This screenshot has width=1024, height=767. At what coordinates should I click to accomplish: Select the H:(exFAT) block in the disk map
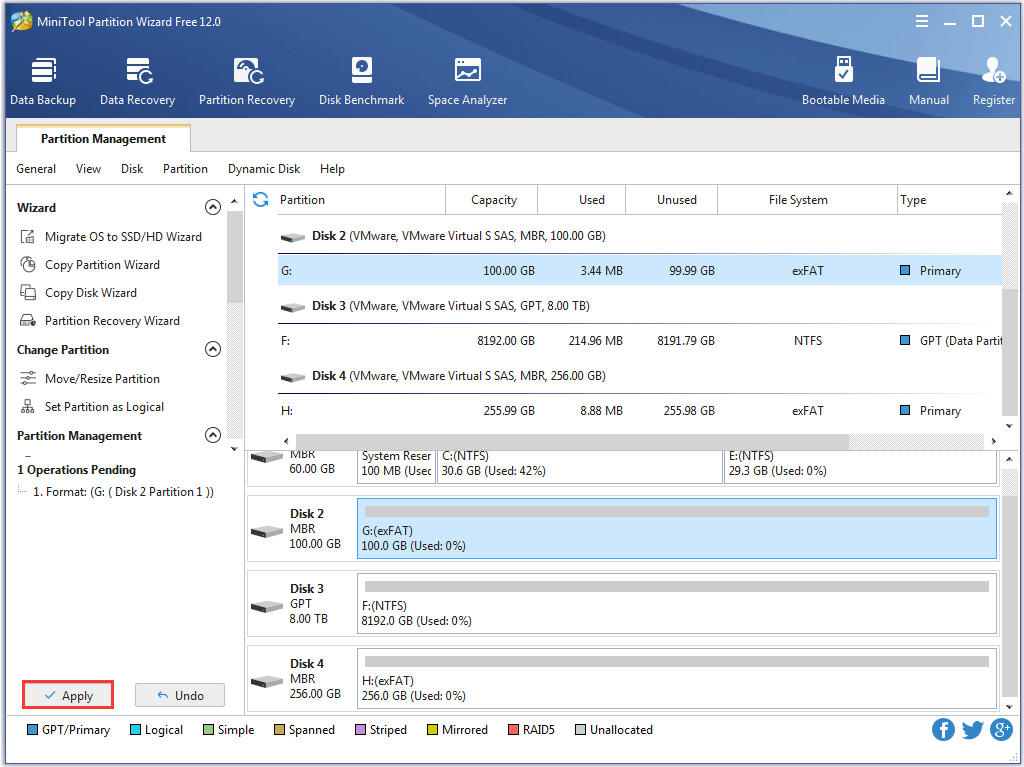pyautogui.click(x=677, y=678)
